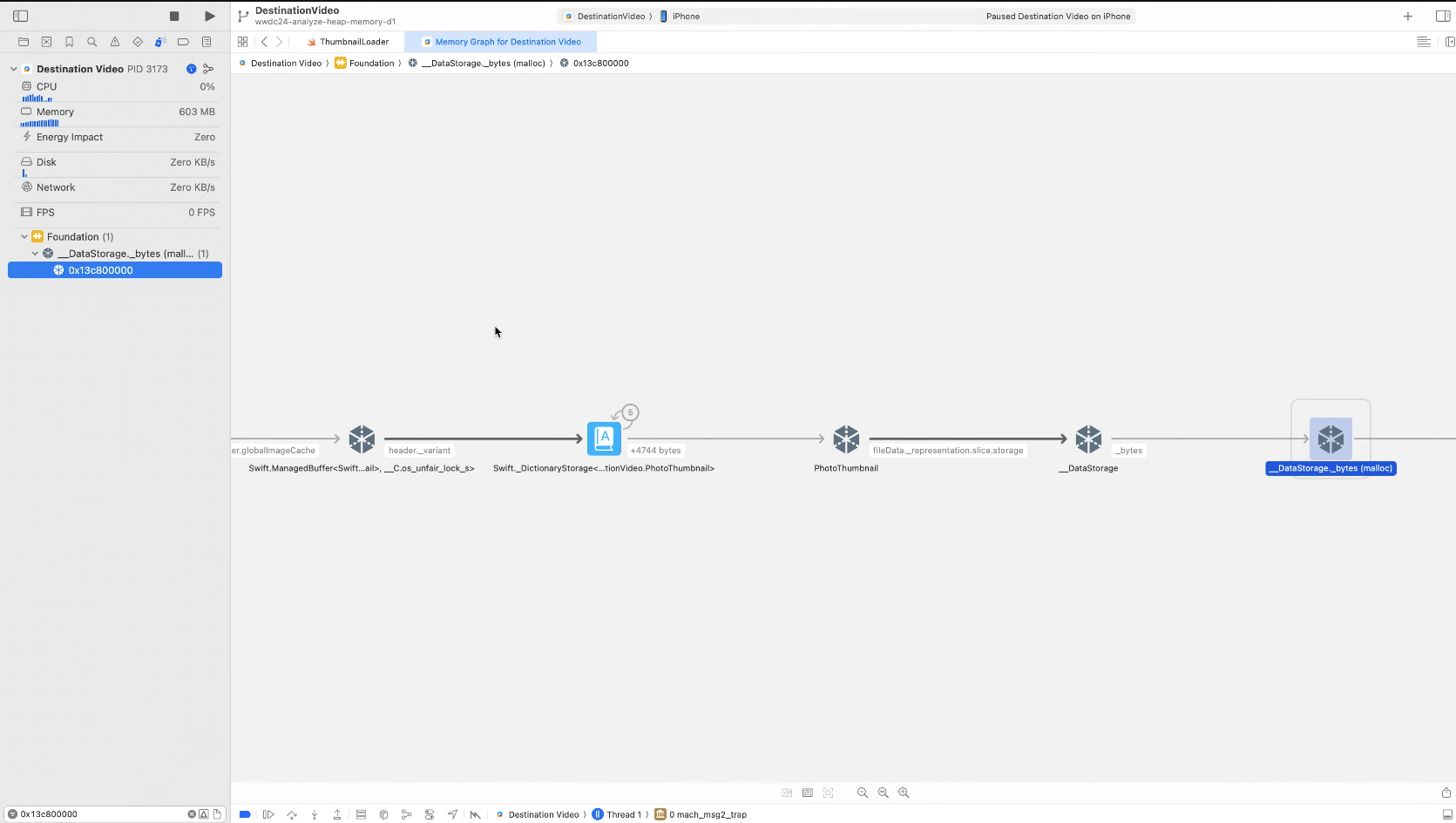Collapse the Destination Video process row
The image size is (1456, 823).
point(14,69)
